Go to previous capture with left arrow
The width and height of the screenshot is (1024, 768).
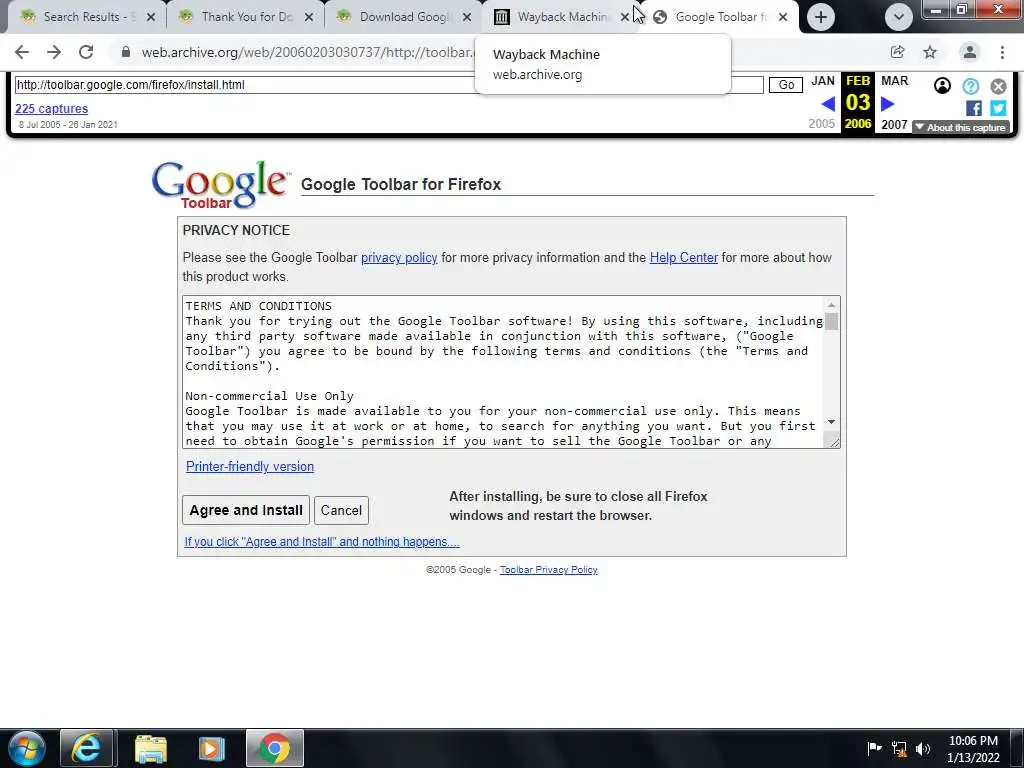click(827, 104)
